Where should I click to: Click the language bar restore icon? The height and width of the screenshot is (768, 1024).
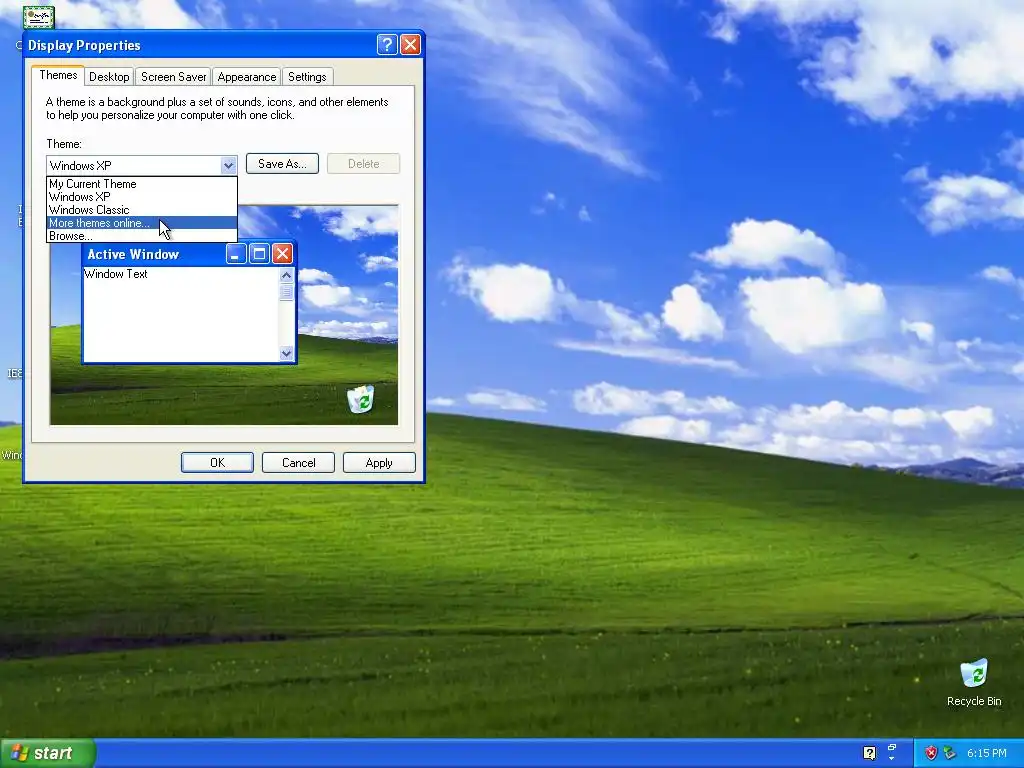892,748
